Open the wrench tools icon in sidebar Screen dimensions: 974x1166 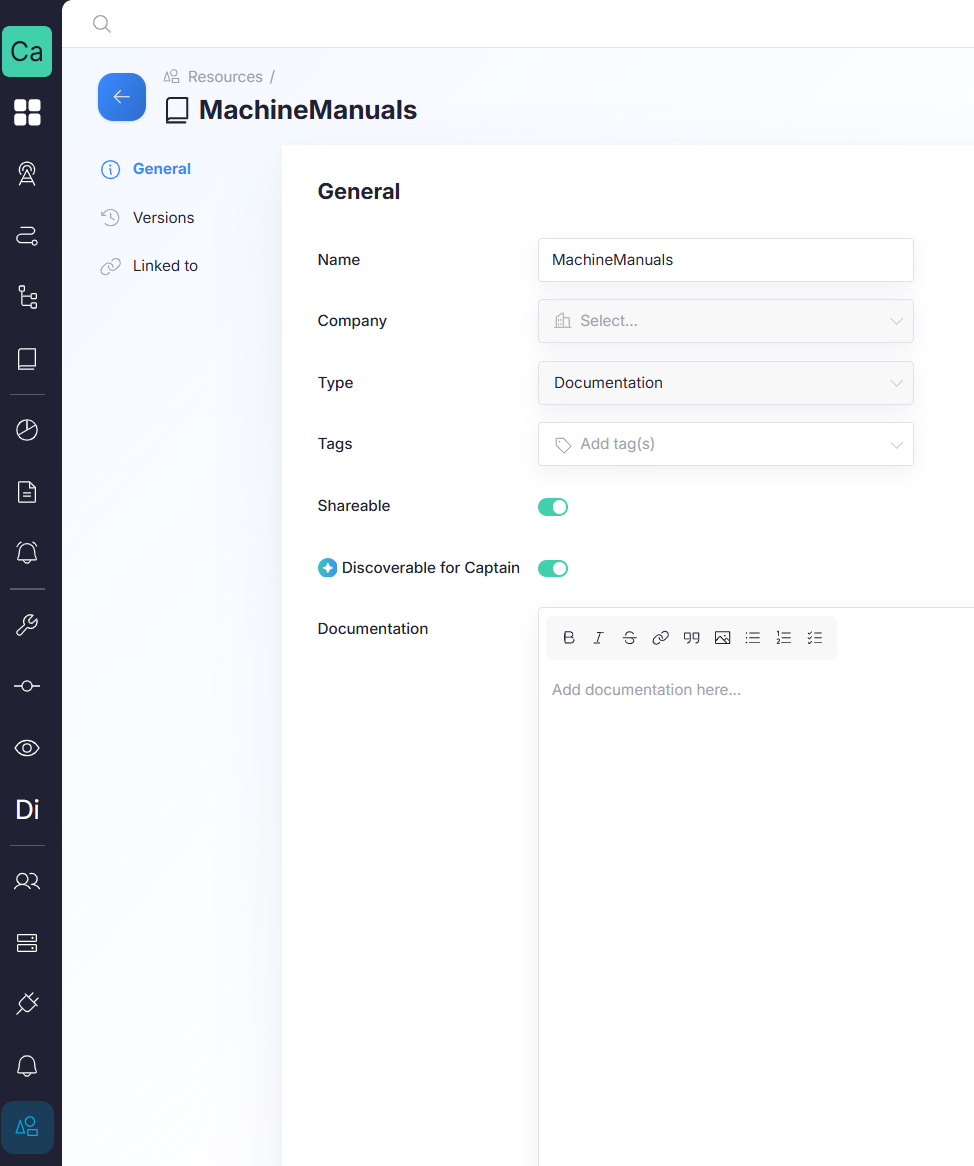tap(27, 625)
